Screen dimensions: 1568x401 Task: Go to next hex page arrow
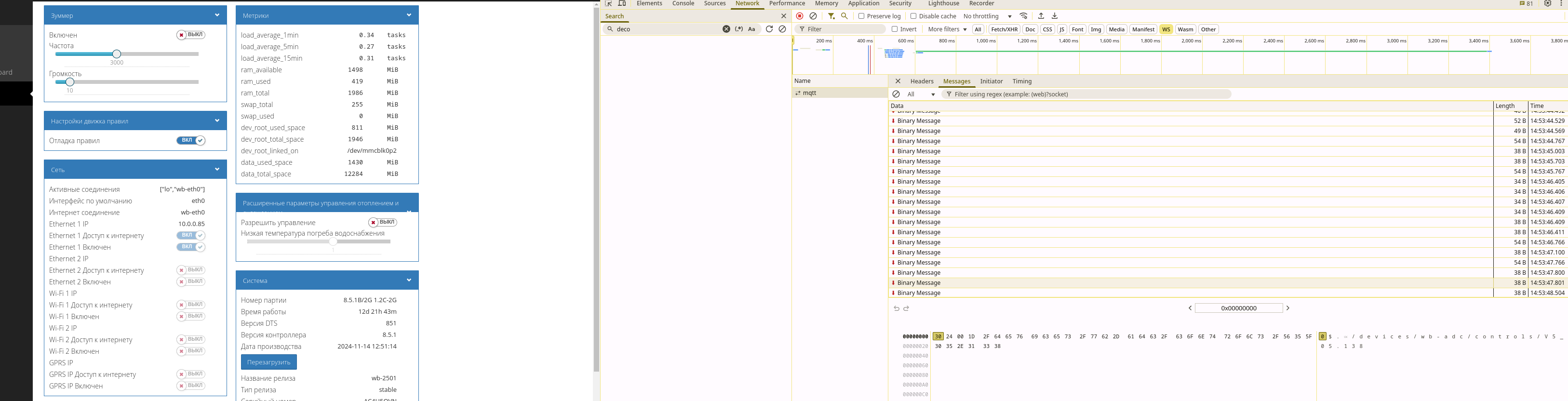[x=1288, y=308]
